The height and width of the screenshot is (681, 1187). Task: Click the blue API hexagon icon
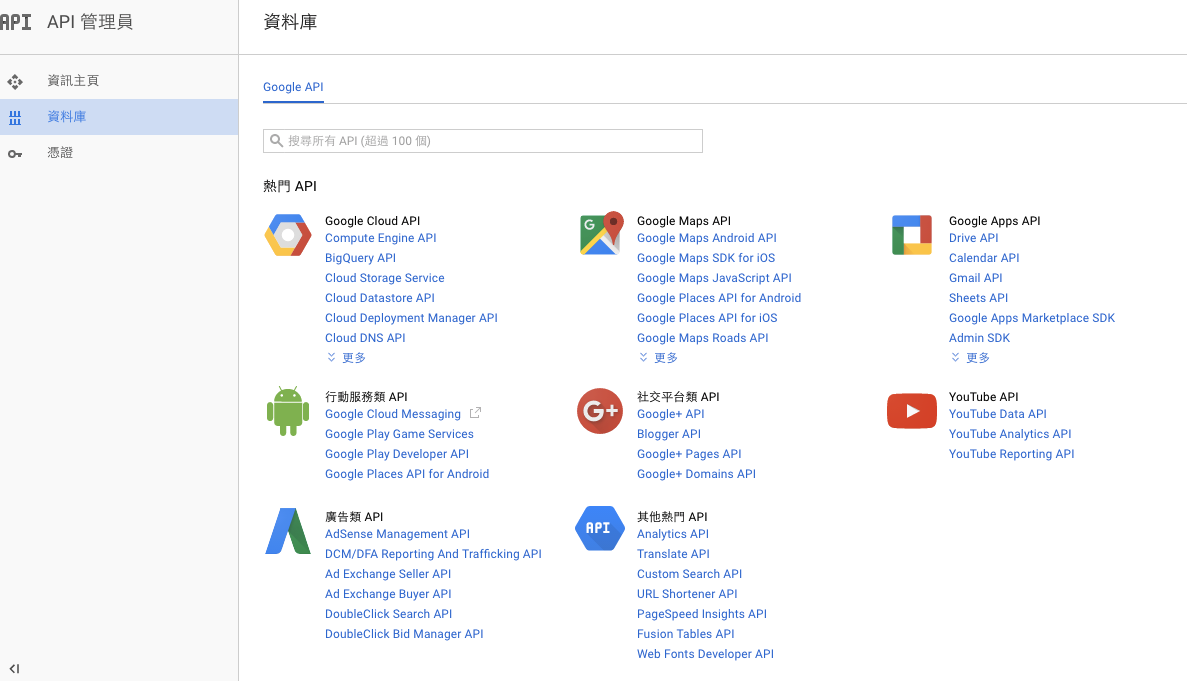pos(600,528)
